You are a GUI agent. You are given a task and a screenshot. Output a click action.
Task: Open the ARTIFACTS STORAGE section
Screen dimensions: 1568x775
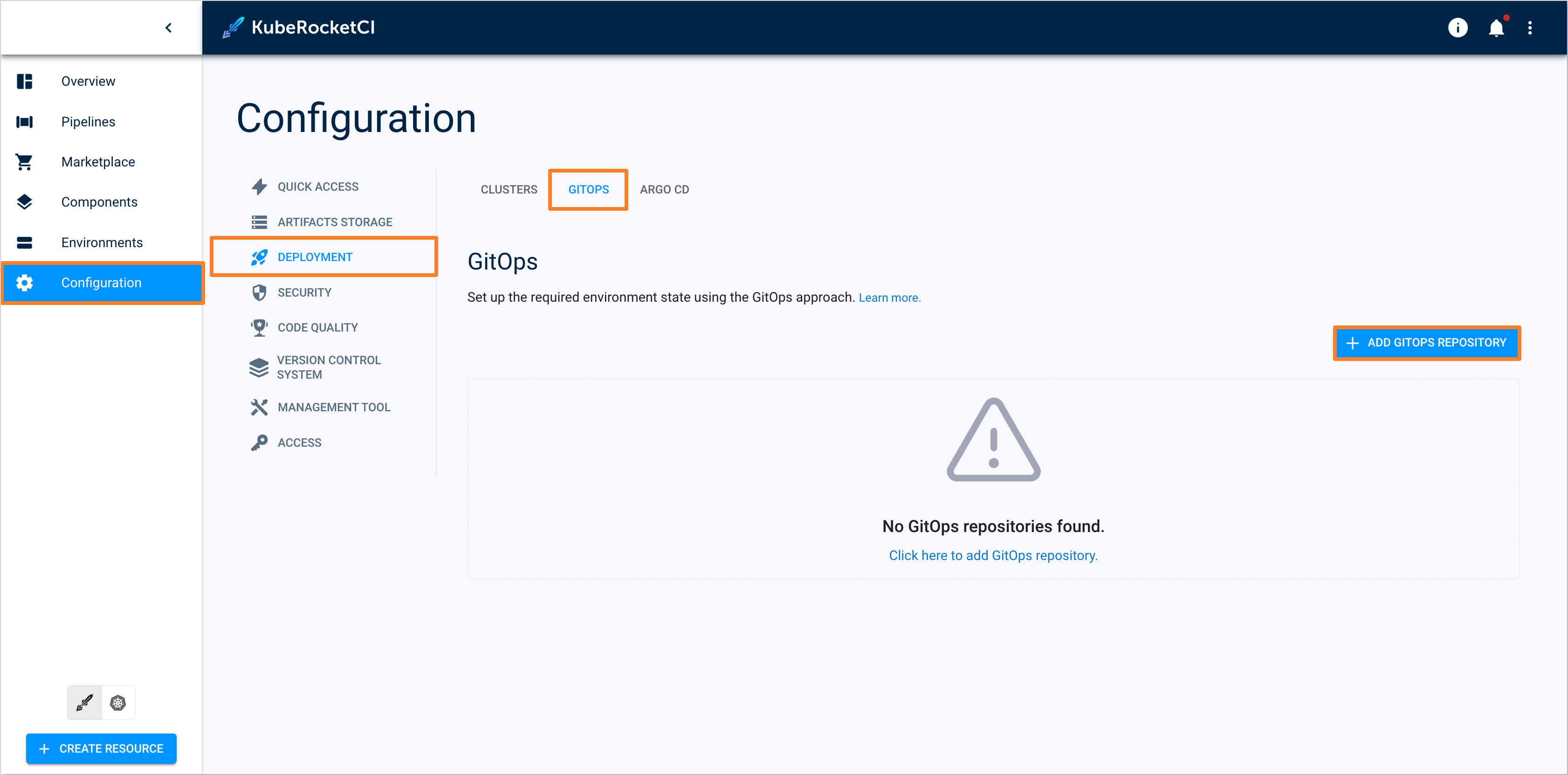tap(336, 221)
